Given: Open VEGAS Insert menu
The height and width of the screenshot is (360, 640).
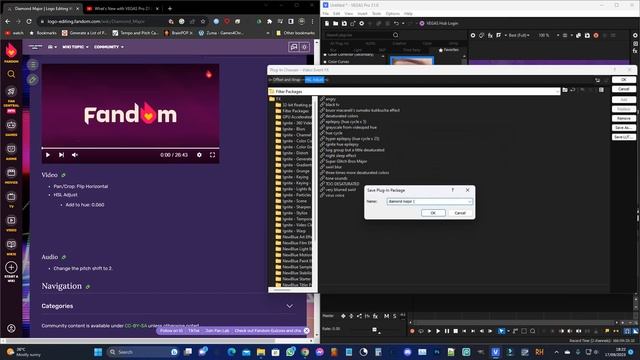Looking at the screenshot, I should coord(362,14).
